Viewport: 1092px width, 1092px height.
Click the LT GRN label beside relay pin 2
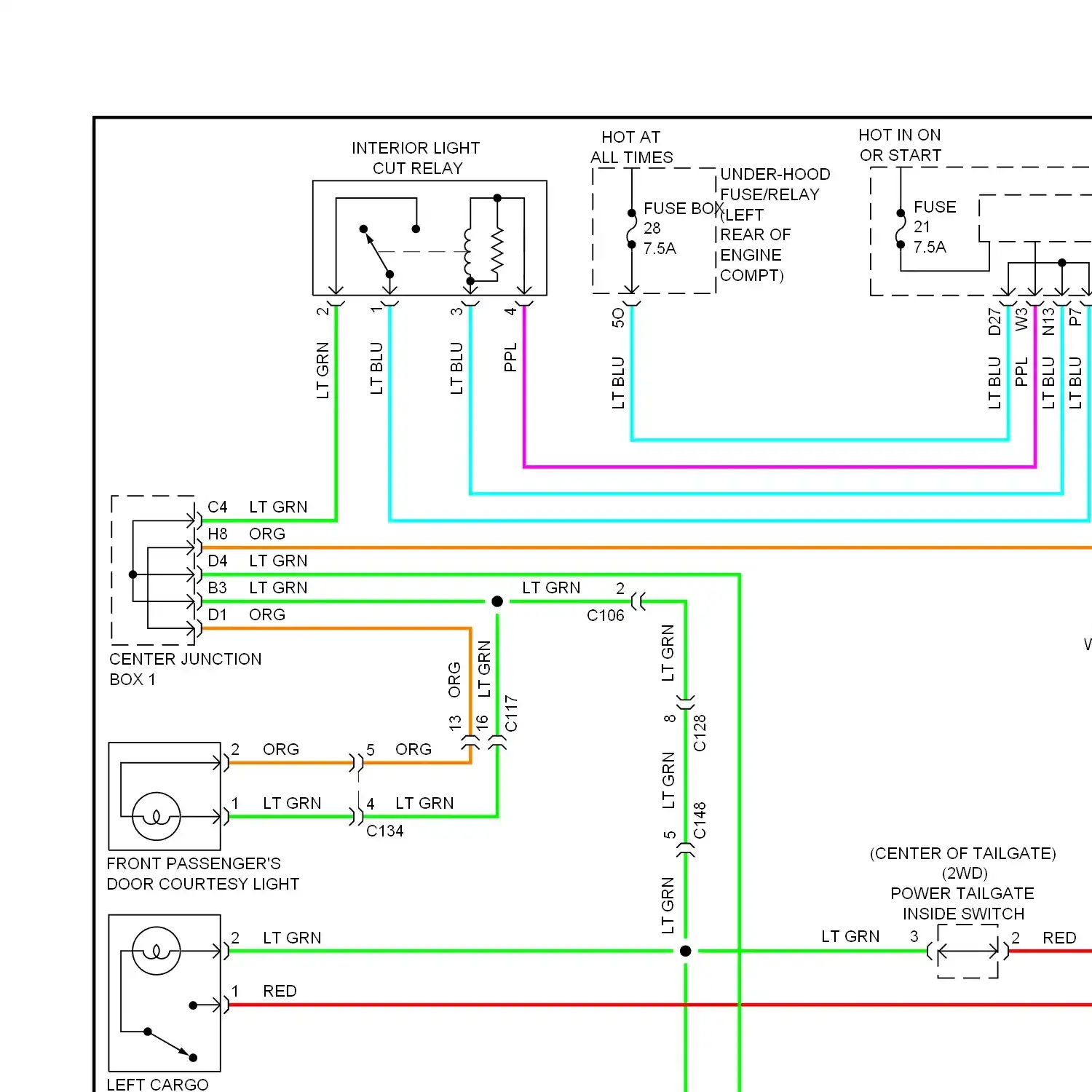click(323, 371)
